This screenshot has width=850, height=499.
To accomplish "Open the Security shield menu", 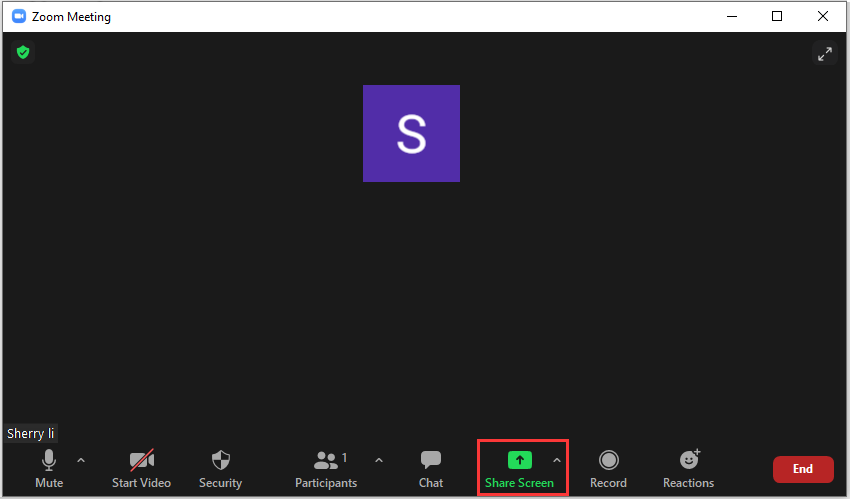I will (221, 469).
